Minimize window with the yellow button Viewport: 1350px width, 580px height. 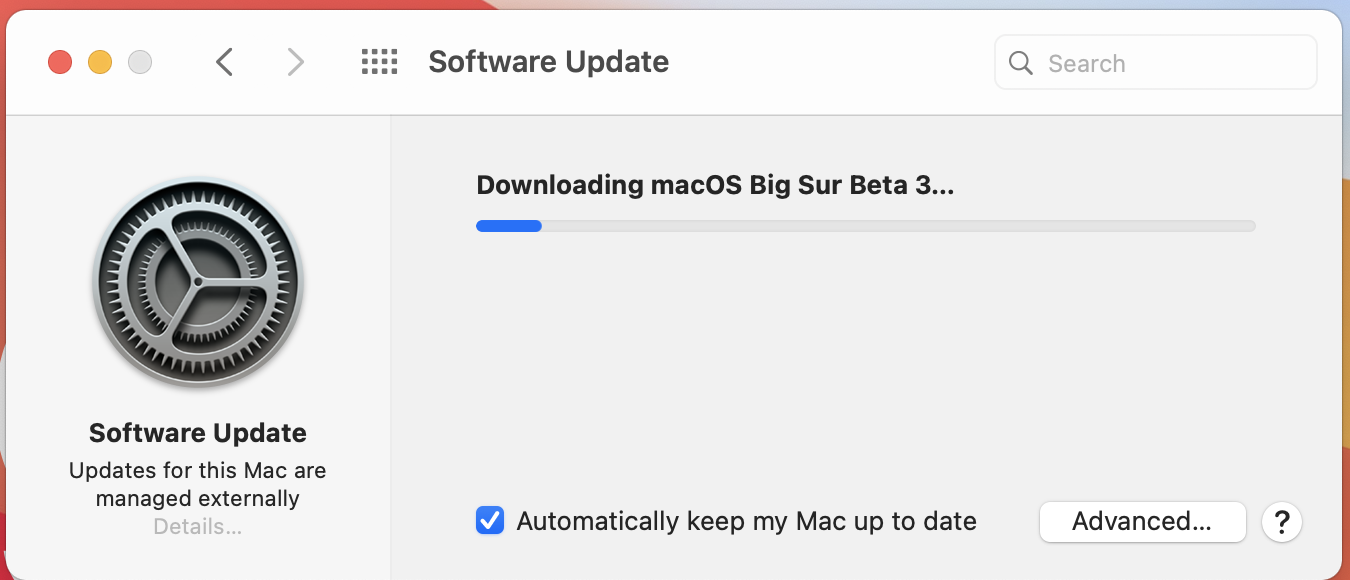click(100, 62)
